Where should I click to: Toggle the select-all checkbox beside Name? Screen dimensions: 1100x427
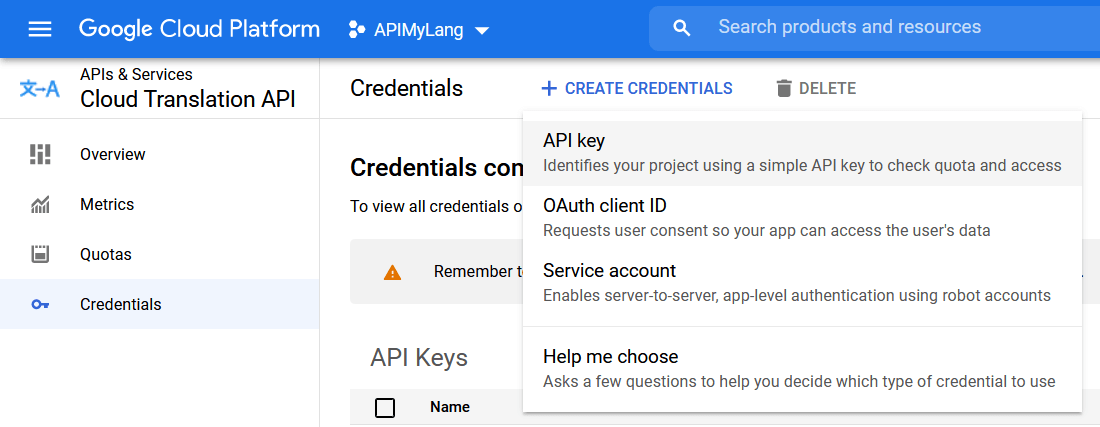coord(385,407)
